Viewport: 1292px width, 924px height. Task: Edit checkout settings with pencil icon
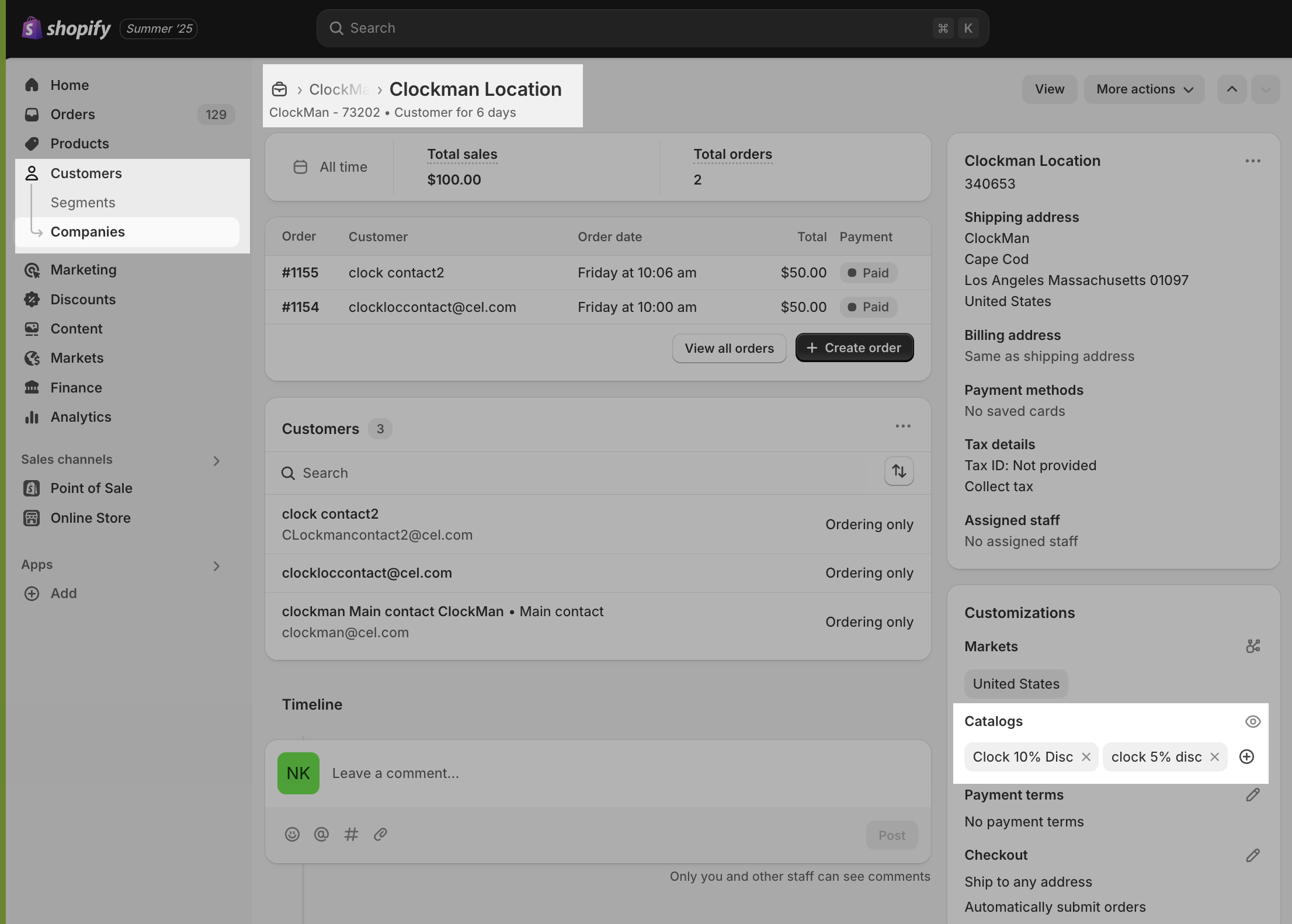(x=1253, y=856)
